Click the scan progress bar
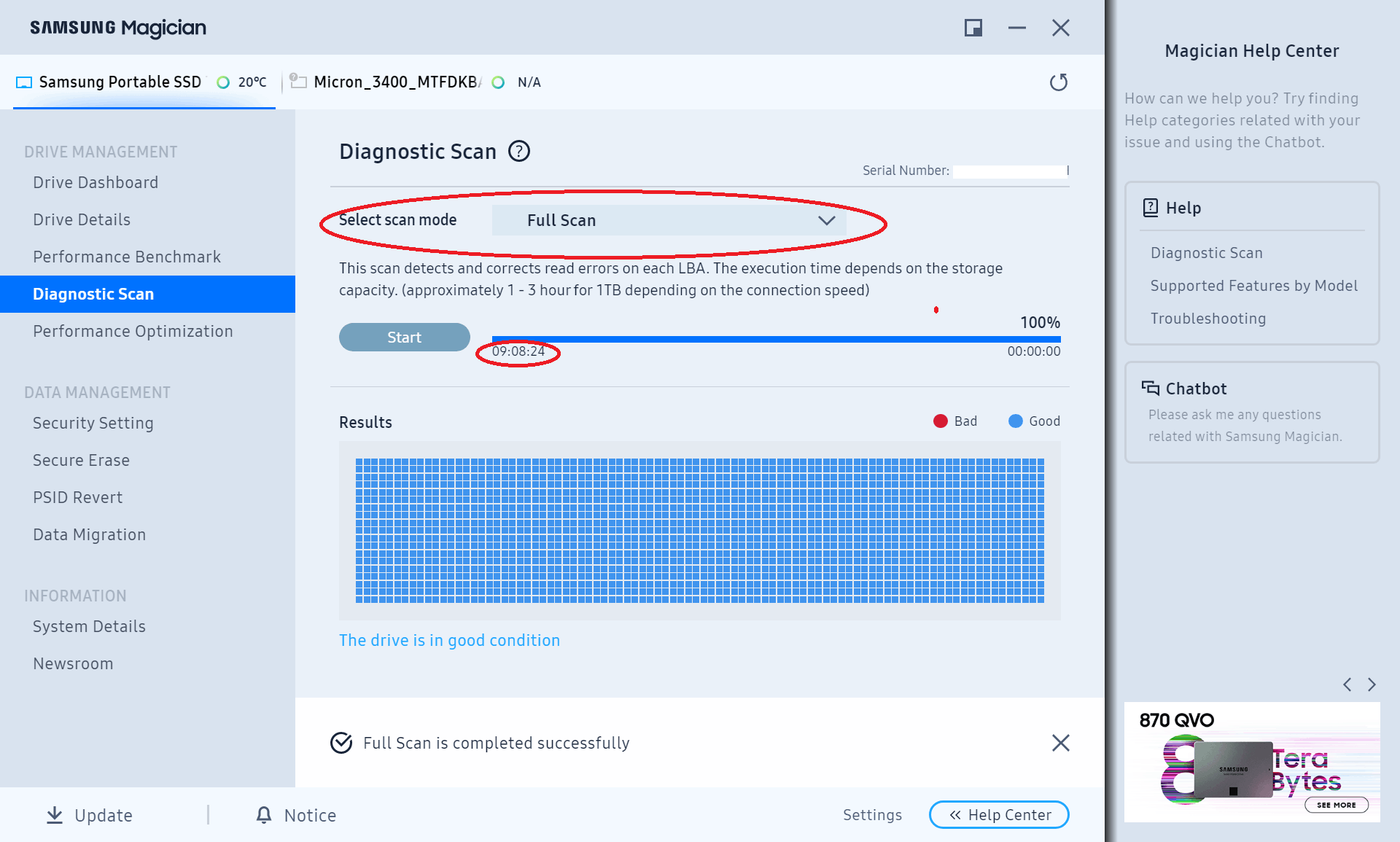1400x842 pixels. (776, 339)
